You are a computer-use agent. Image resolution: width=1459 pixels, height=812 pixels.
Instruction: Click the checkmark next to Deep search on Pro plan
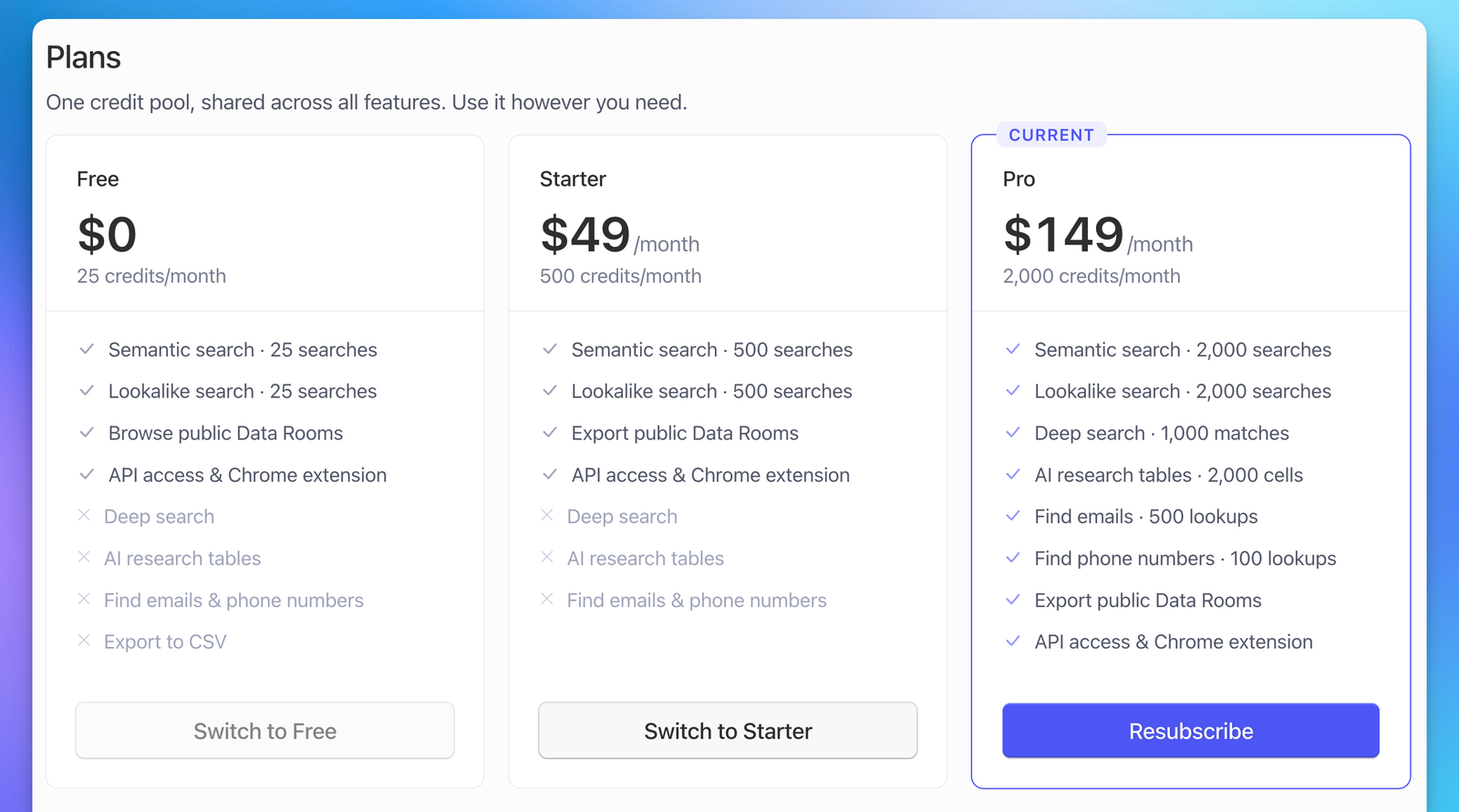click(1013, 433)
